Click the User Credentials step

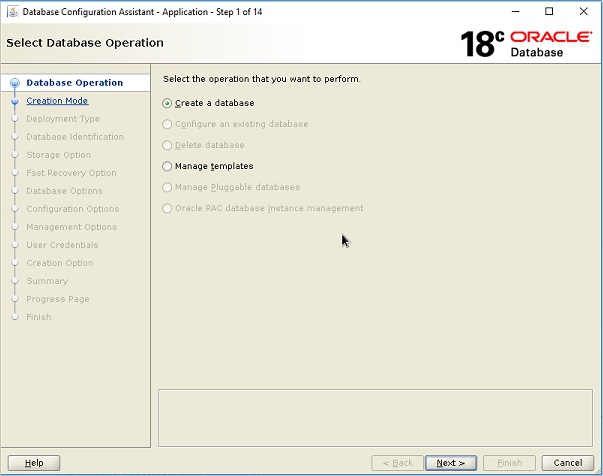[x=62, y=245]
